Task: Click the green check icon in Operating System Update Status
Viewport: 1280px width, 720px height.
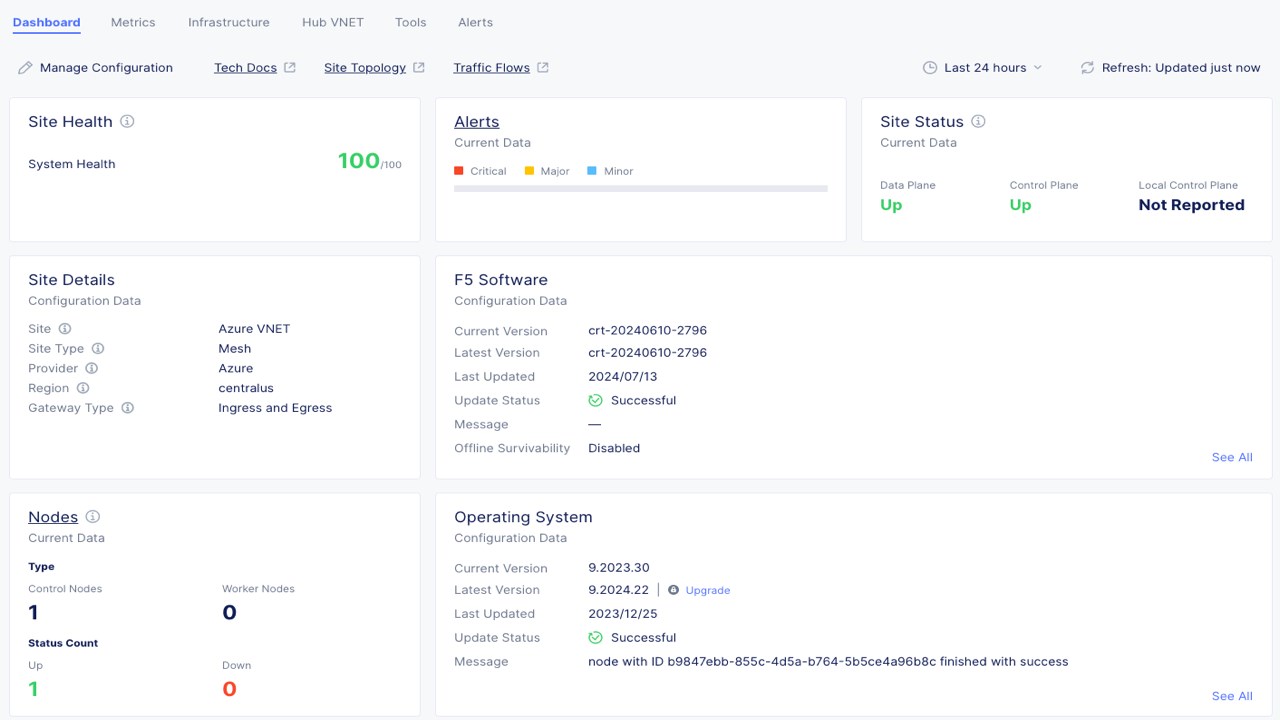Action: [595, 637]
